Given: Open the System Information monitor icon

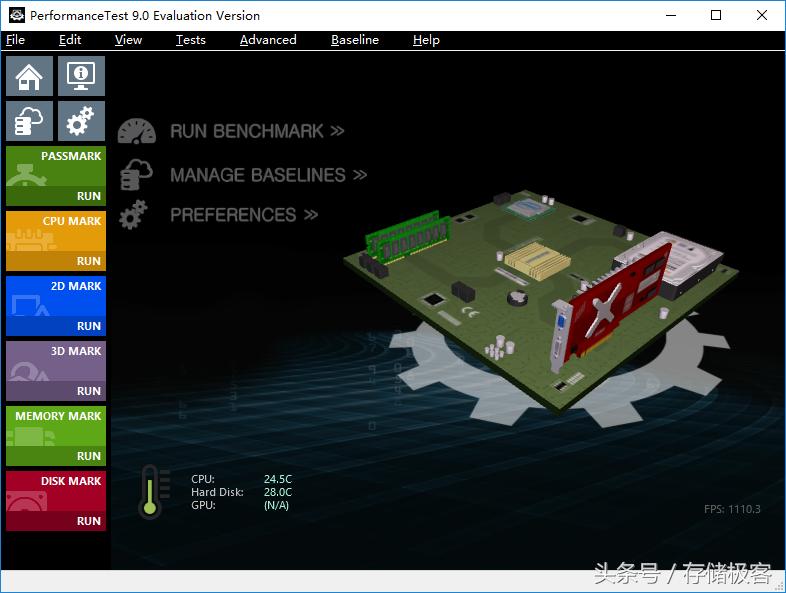Looking at the screenshot, I should click(x=81, y=76).
